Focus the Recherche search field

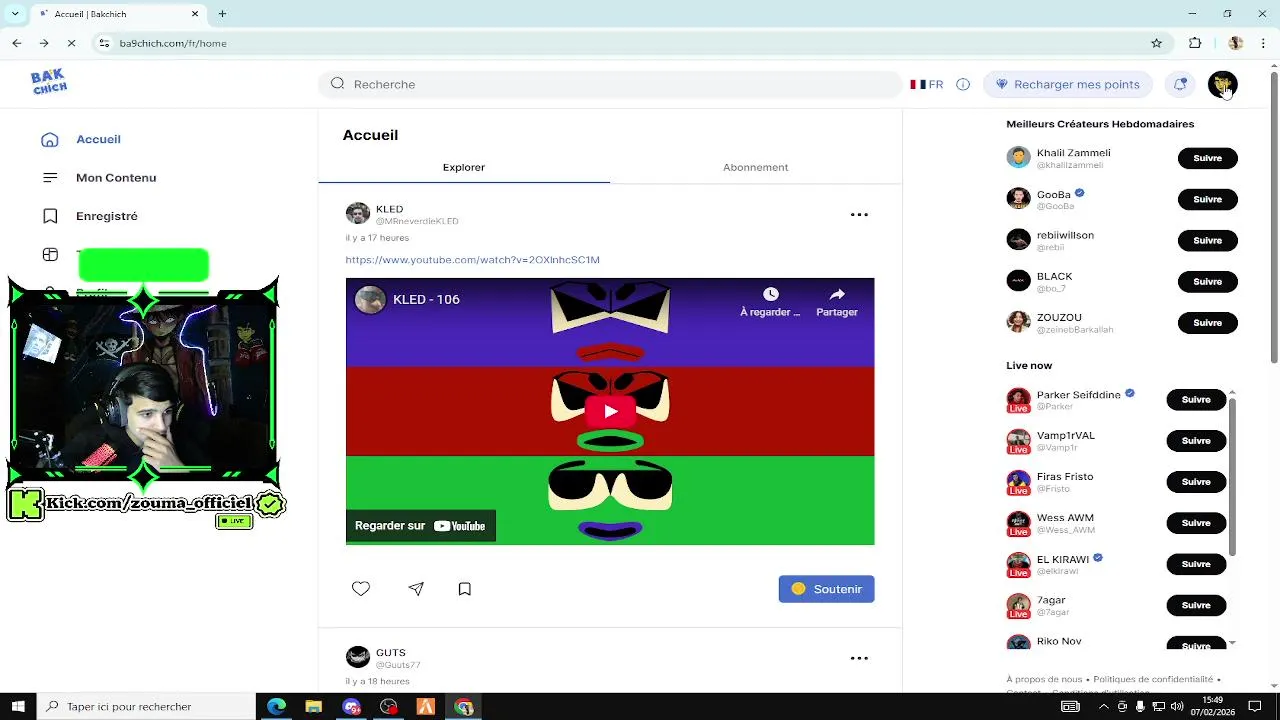[x=610, y=84]
